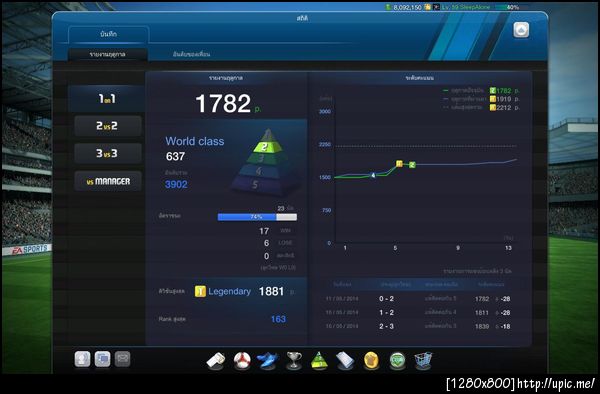
Task: Open the first sub-tab under the main tab
Action: click(108, 54)
